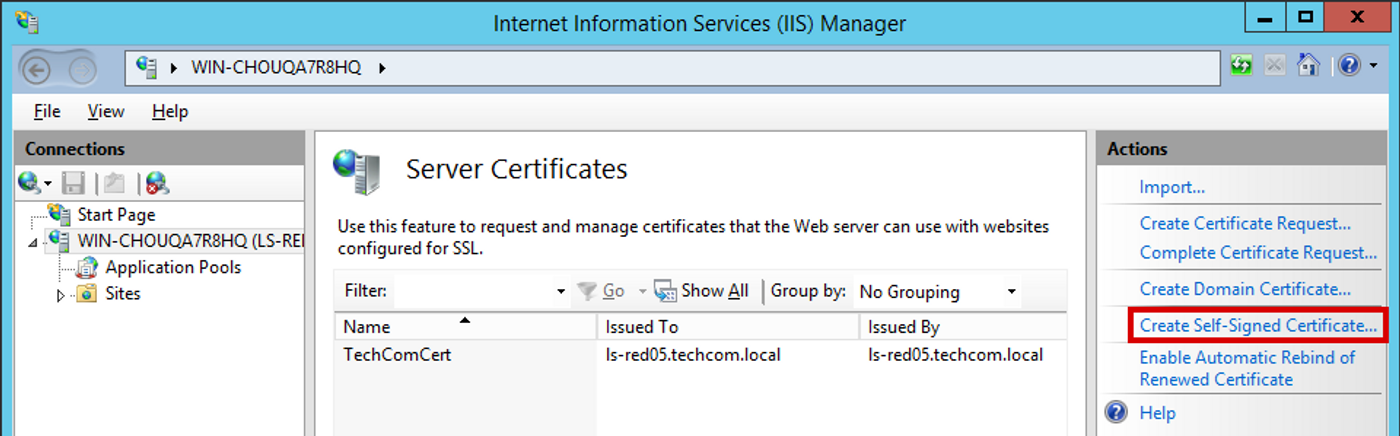The height and width of the screenshot is (436, 1400).
Task: Click Create Self-Signed Certificate... link
Action: [x=1258, y=325]
